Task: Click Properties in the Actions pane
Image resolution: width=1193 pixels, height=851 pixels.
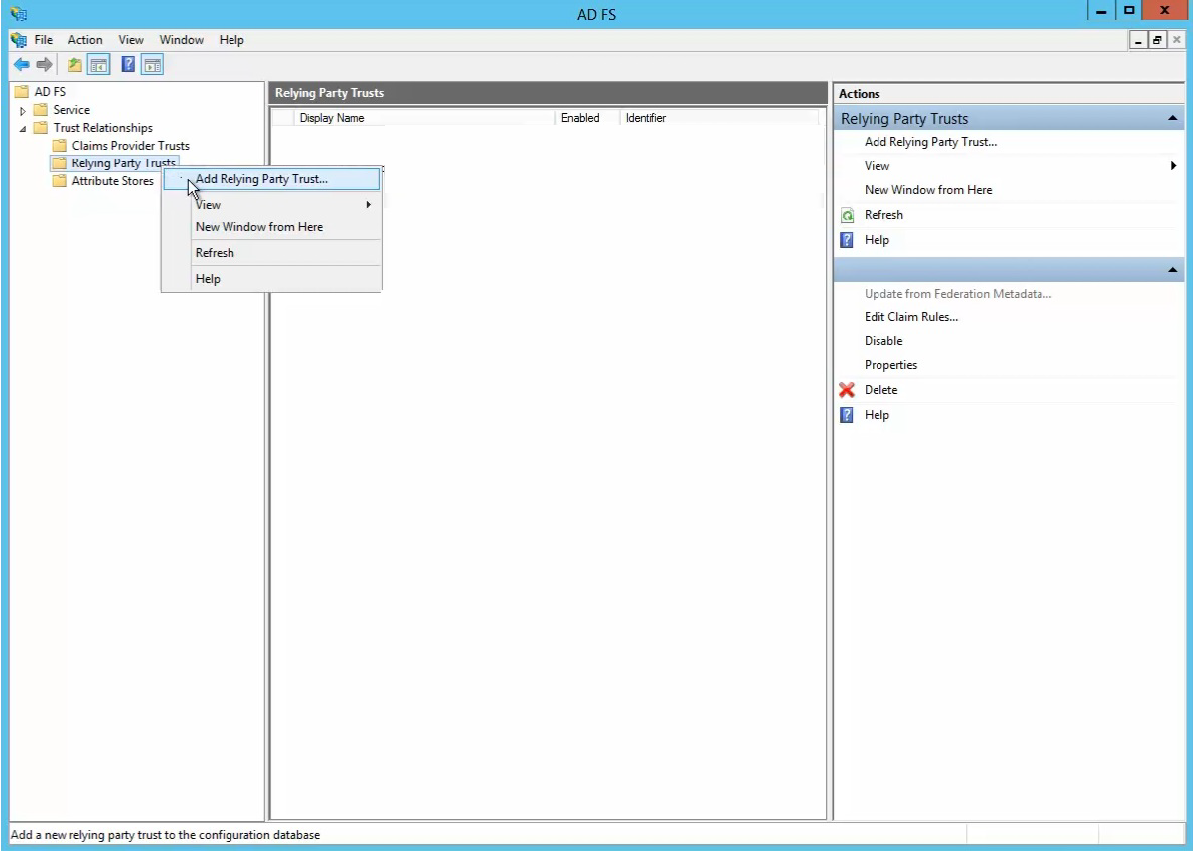Action: click(x=890, y=365)
